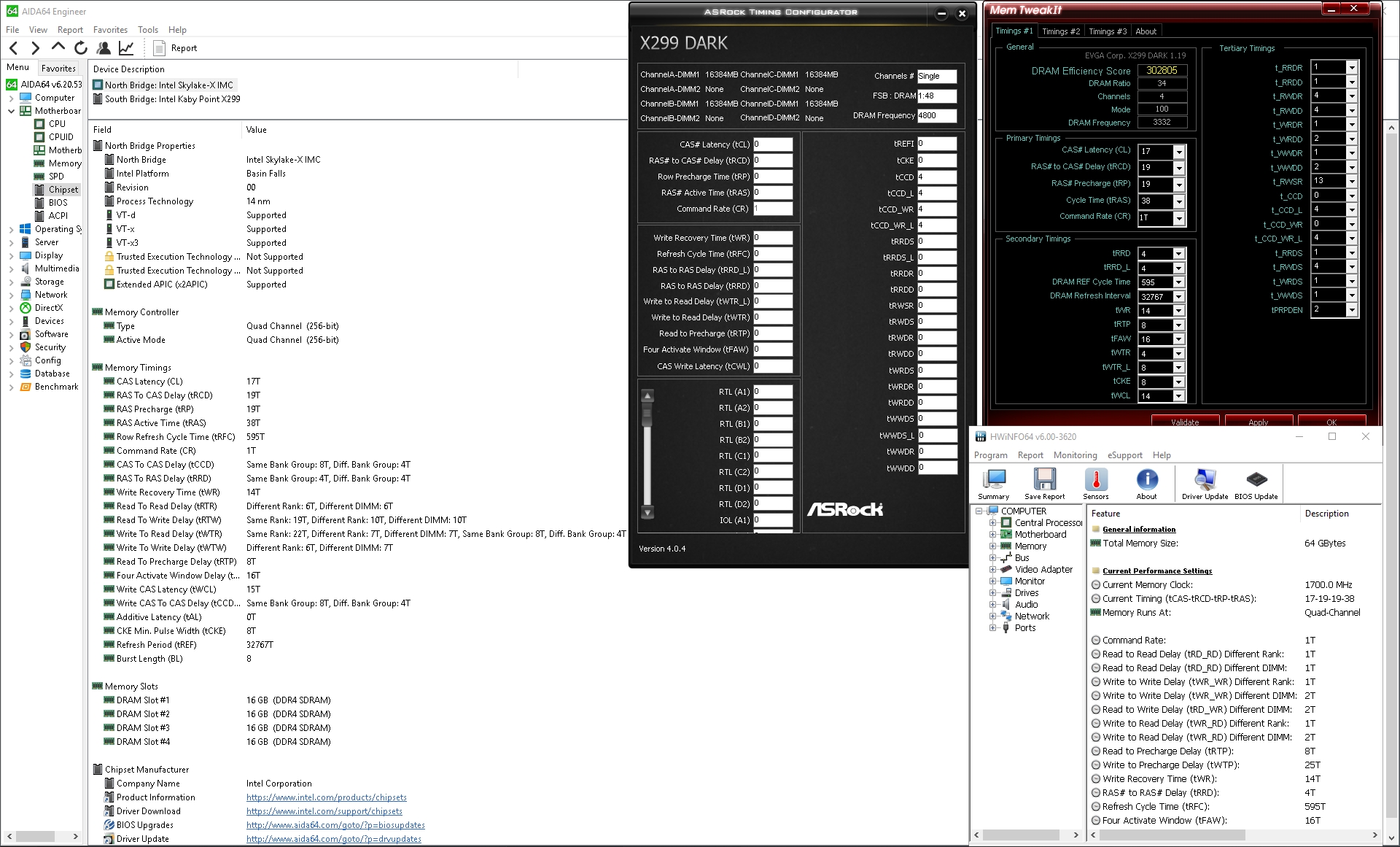Click the AIDA64 Refresh toolbar icon
1400x847 pixels.
point(81,48)
